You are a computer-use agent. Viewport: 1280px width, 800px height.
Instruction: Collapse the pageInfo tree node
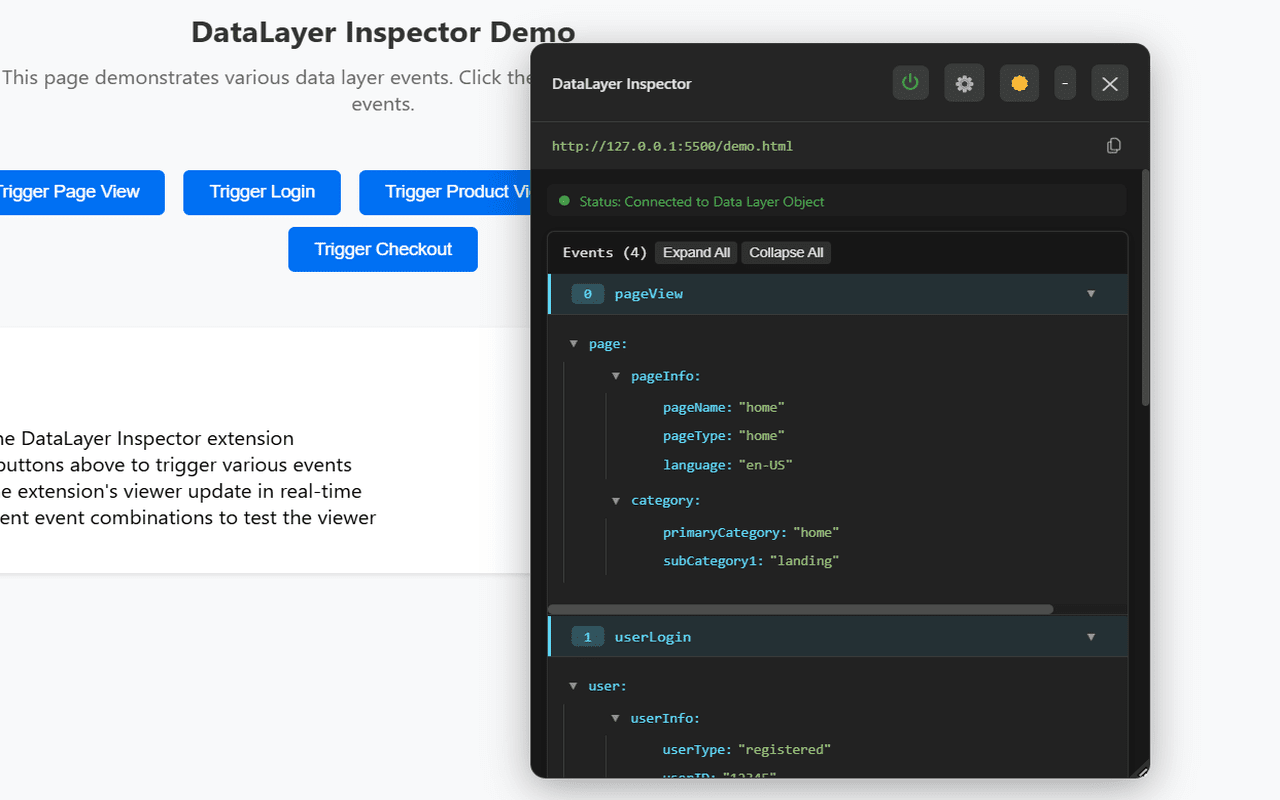click(x=616, y=375)
